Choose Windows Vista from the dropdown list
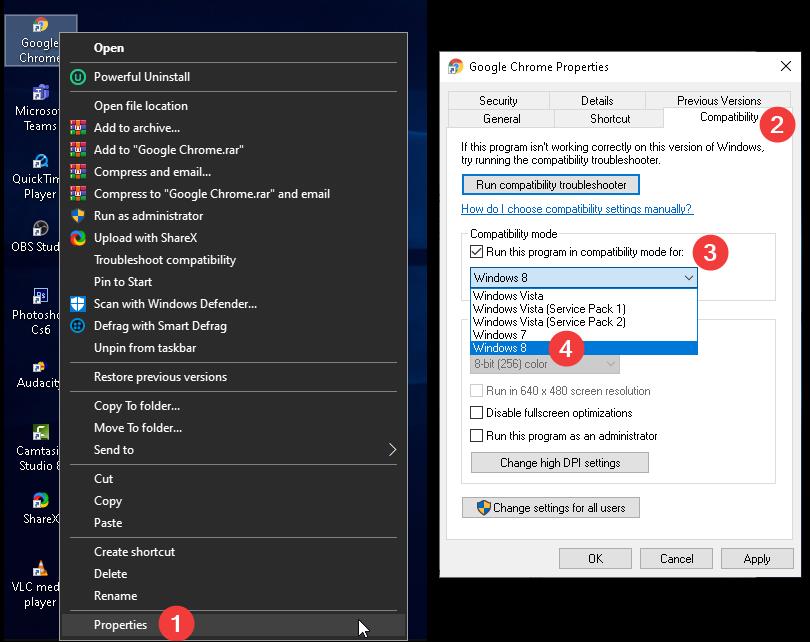 tap(584, 296)
